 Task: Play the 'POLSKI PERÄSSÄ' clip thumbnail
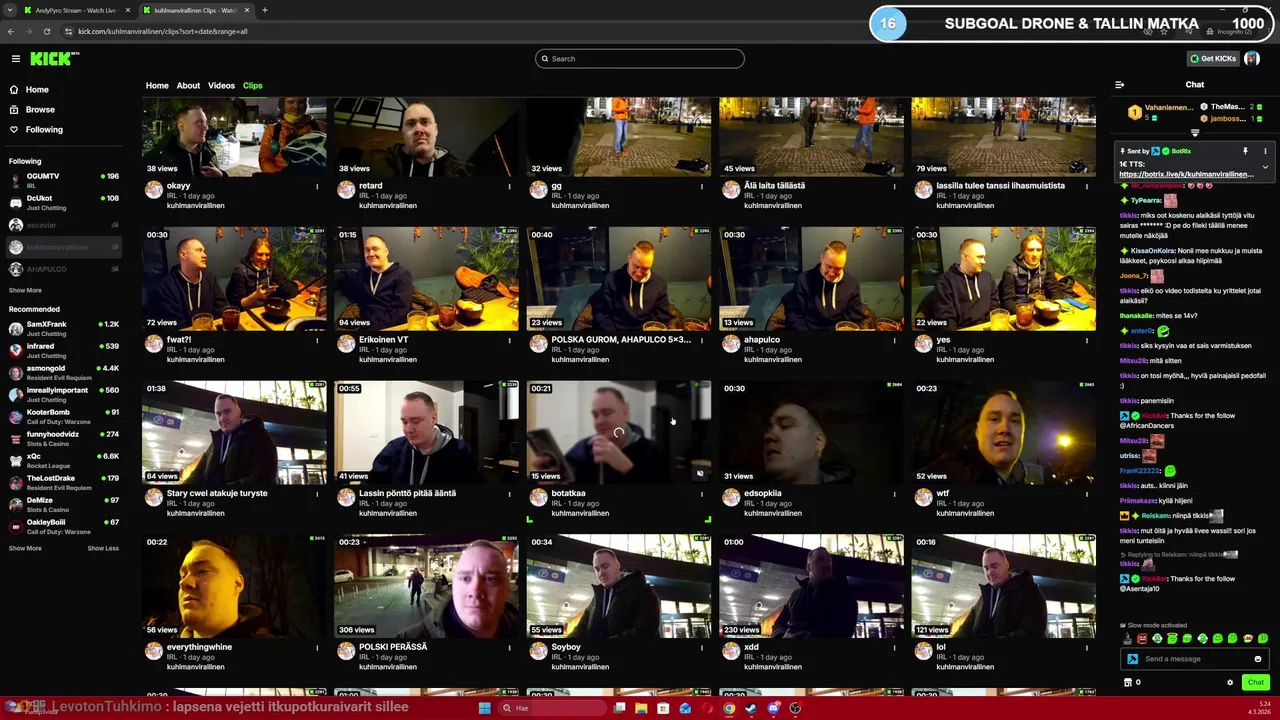pos(426,586)
